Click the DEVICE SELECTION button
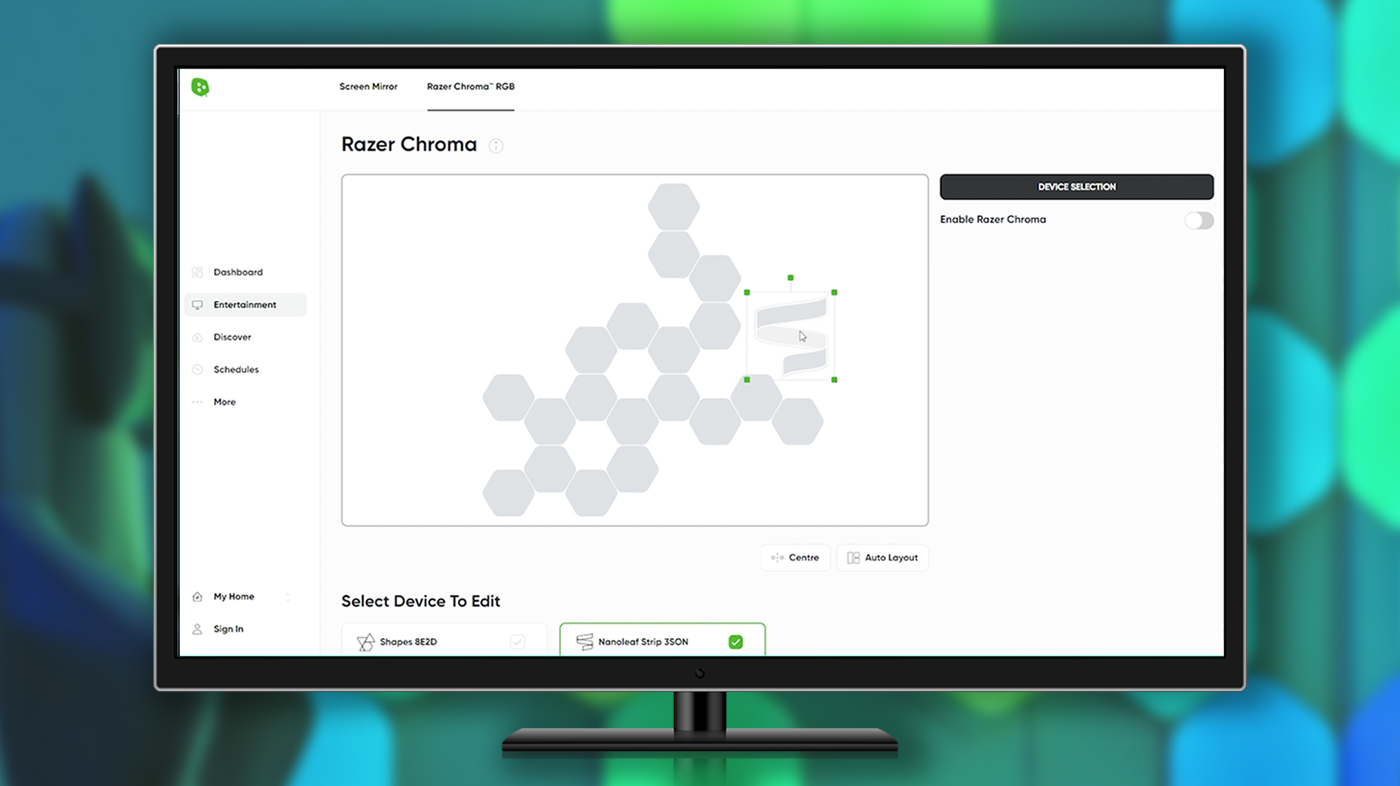Image resolution: width=1400 pixels, height=786 pixels. 1077,187
